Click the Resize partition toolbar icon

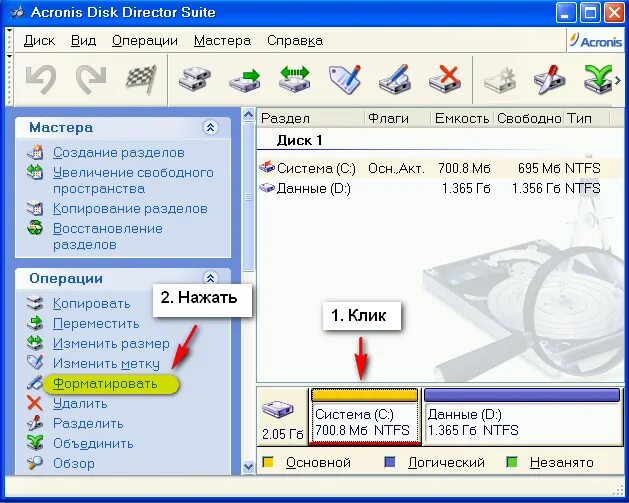click(x=294, y=78)
